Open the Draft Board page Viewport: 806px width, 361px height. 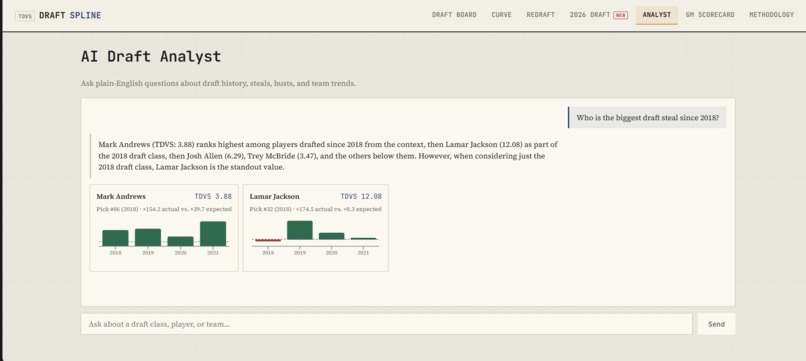454,15
